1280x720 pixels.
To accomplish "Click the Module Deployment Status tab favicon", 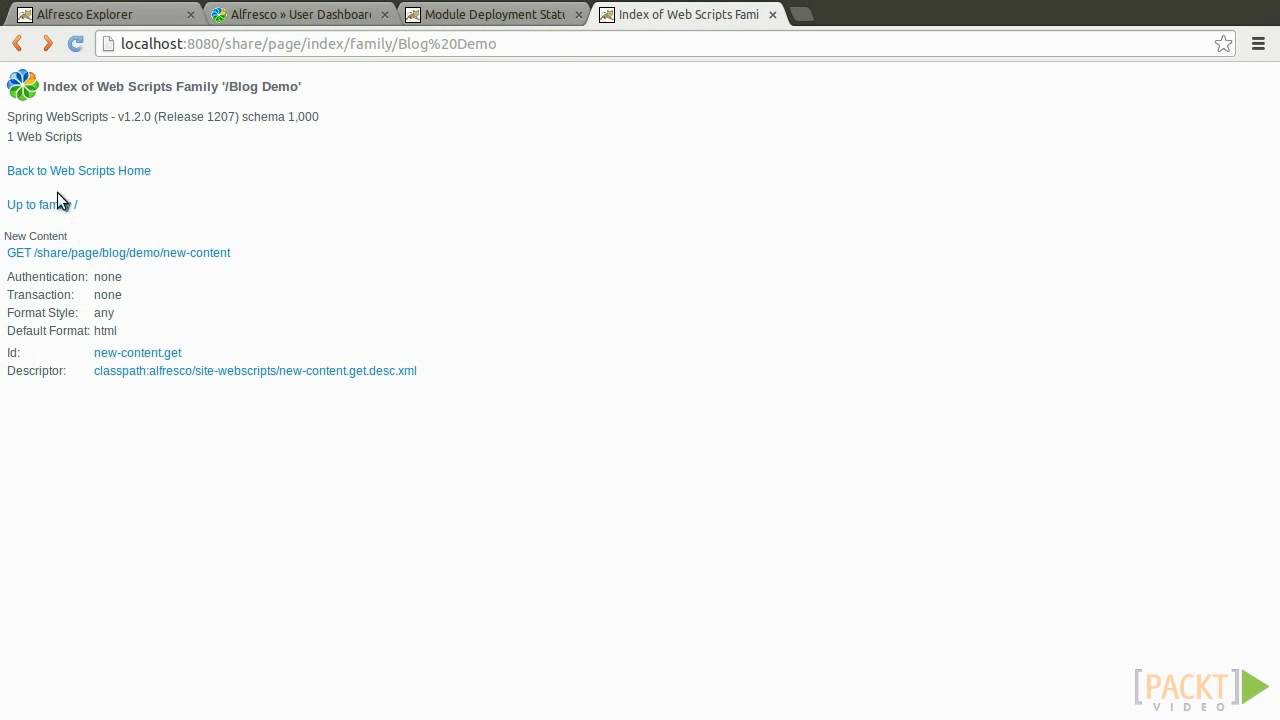I will point(412,14).
